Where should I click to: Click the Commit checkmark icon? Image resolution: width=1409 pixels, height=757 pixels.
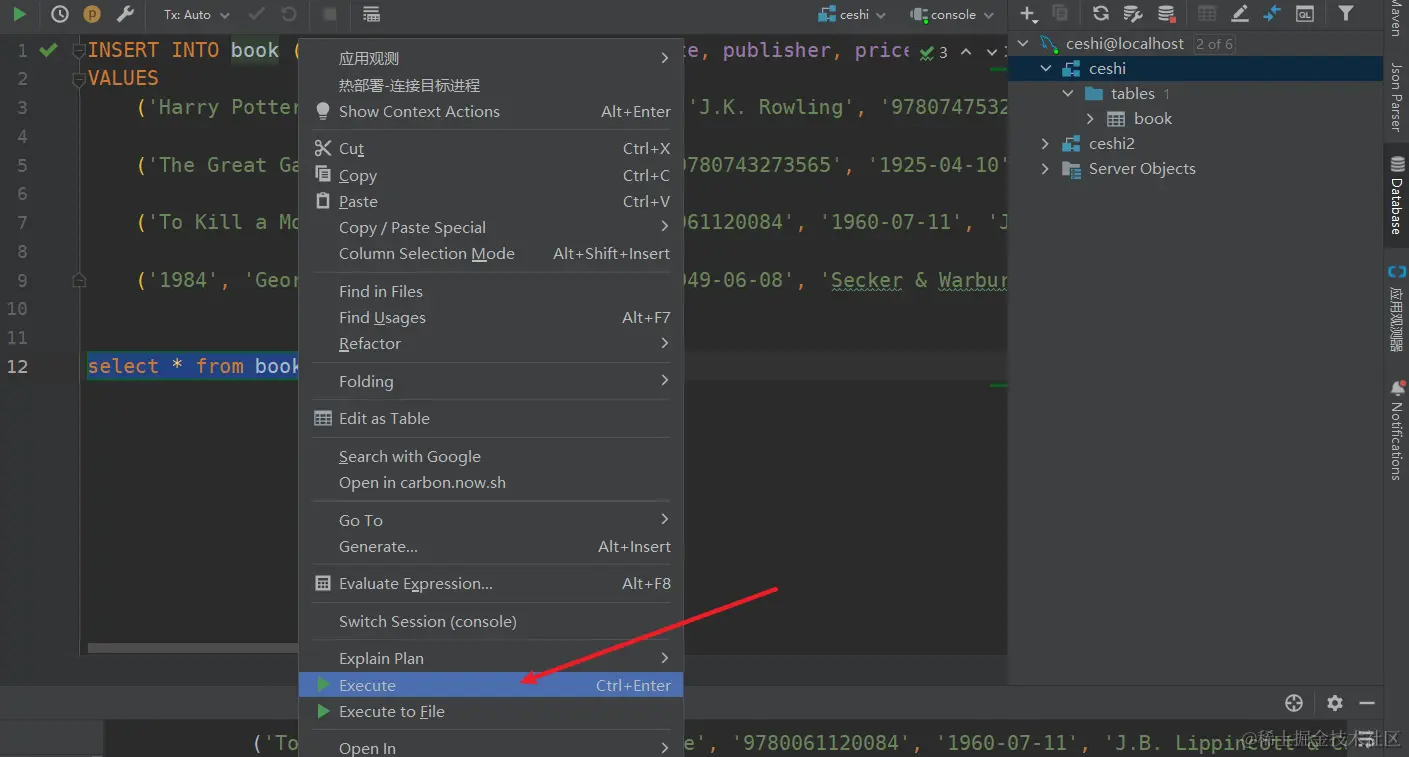coord(257,14)
